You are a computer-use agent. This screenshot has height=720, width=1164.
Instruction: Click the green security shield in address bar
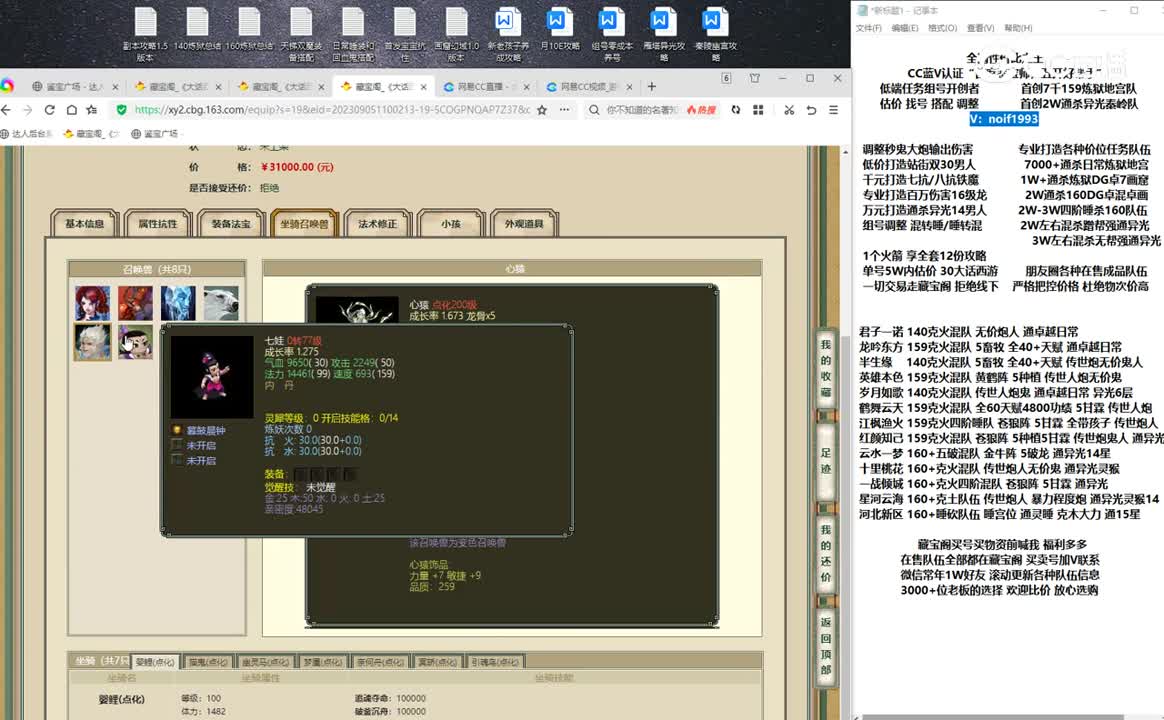[x=122, y=110]
